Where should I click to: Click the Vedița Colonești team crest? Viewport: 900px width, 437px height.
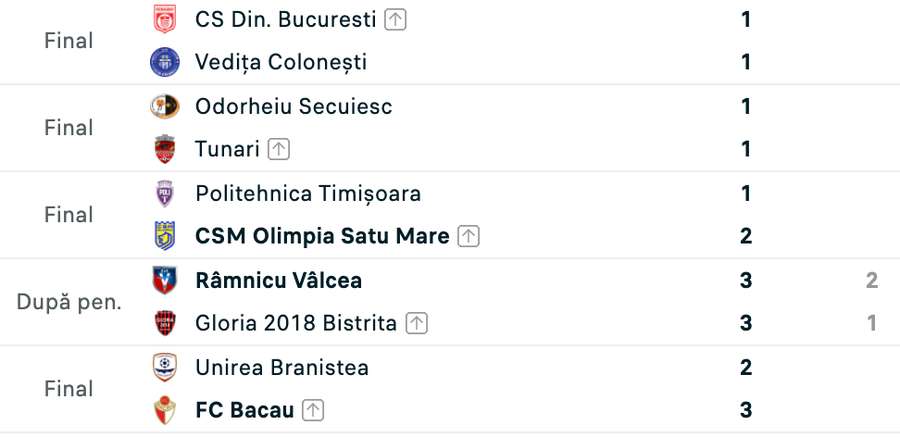[x=165, y=62]
